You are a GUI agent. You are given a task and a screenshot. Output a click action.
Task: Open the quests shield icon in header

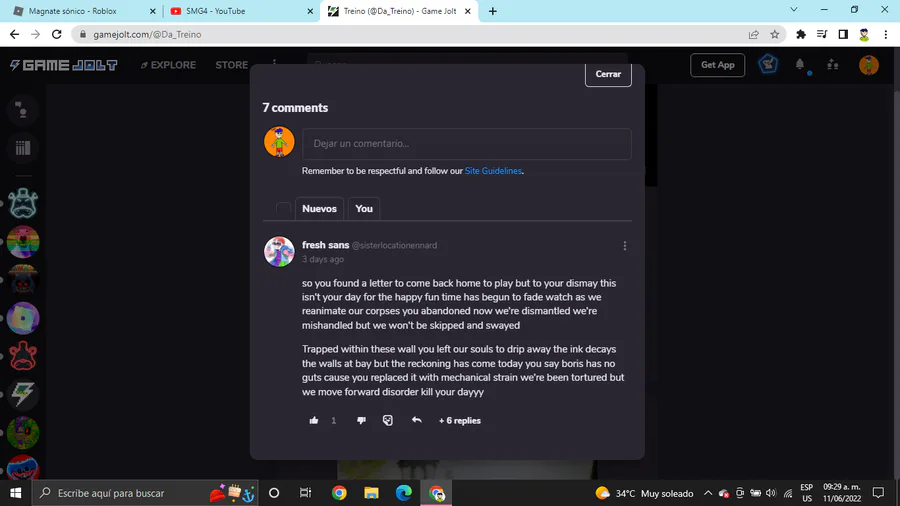pyautogui.click(x=768, y=64)
